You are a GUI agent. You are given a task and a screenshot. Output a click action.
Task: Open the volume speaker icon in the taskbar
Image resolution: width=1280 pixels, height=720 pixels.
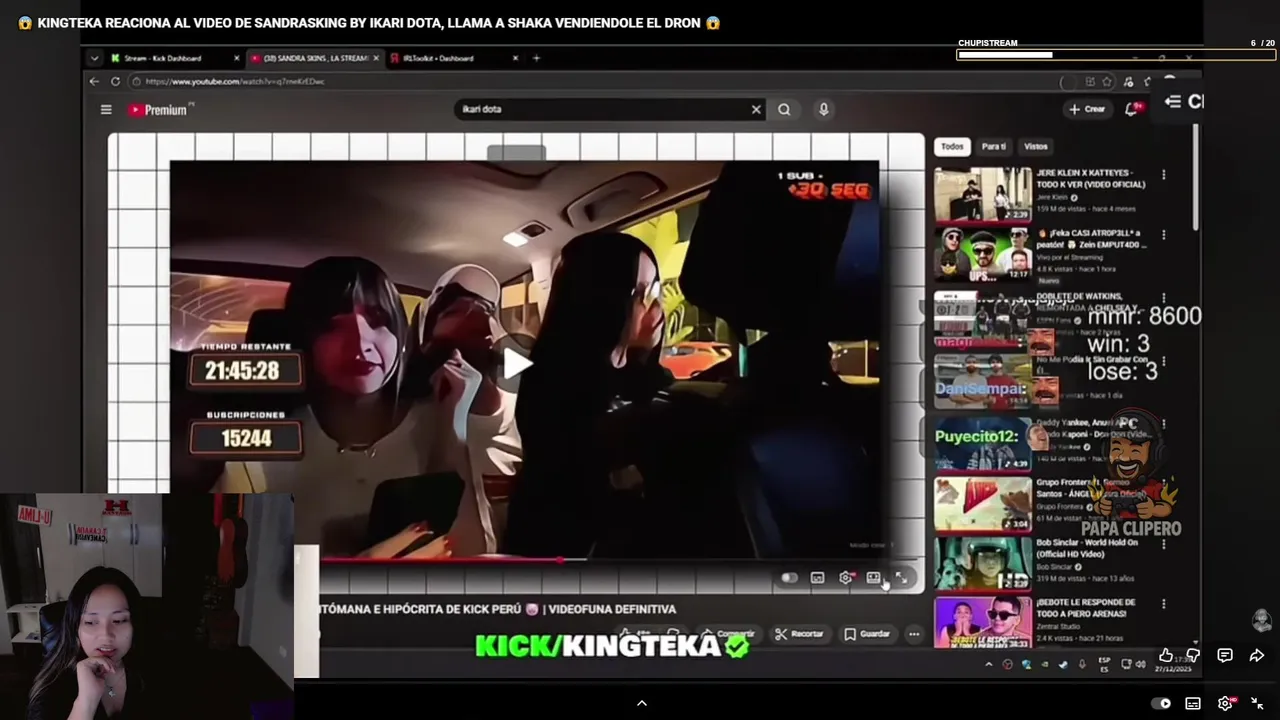(x=1141, y=664)
